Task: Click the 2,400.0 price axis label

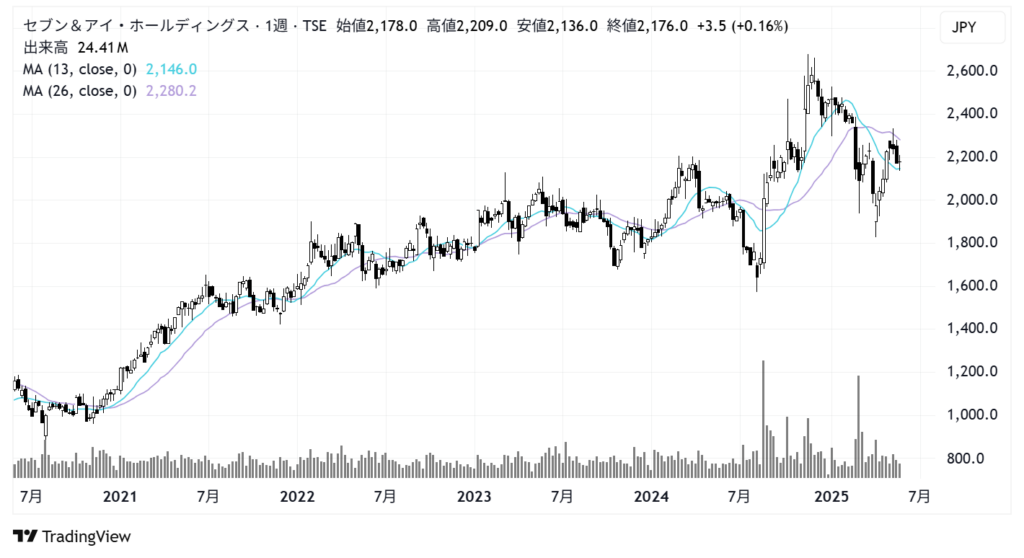Action: [972, 114]
